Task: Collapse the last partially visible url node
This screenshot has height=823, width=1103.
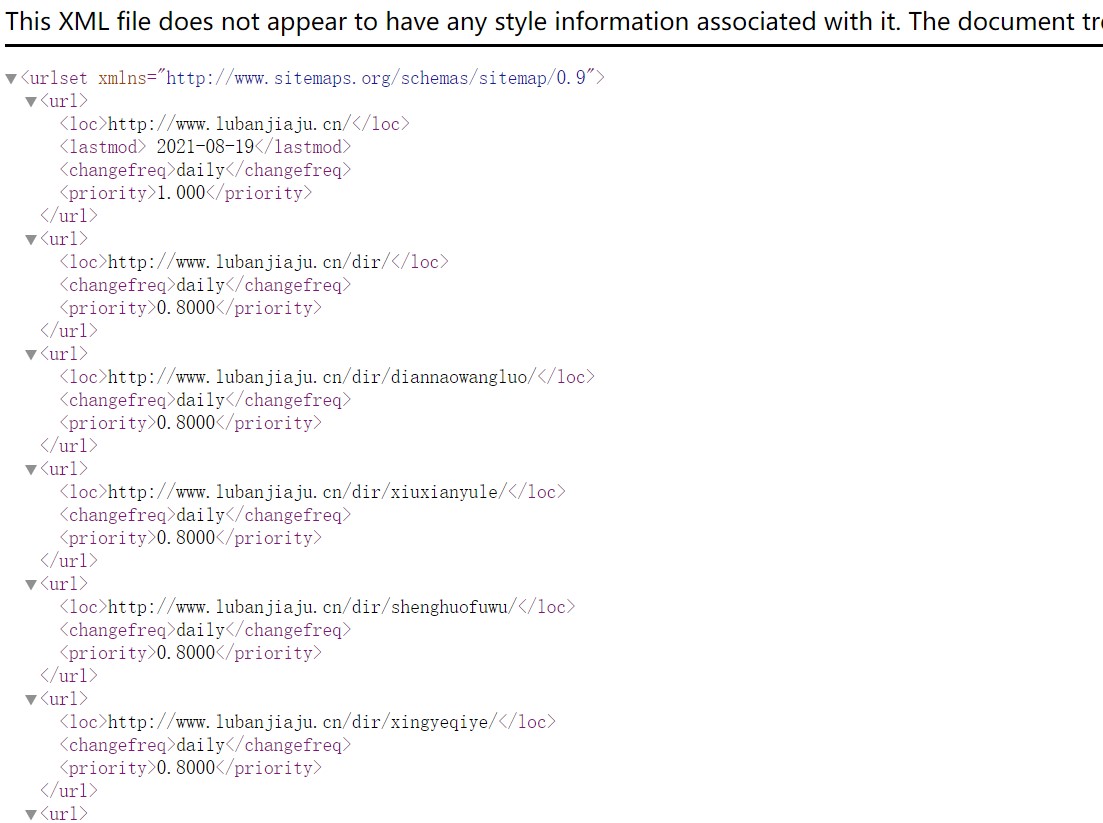Action: [31, 814]
